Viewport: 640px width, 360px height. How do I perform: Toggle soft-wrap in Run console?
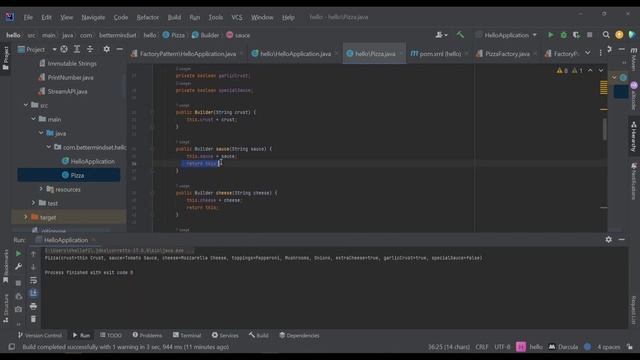pos(33,280)
